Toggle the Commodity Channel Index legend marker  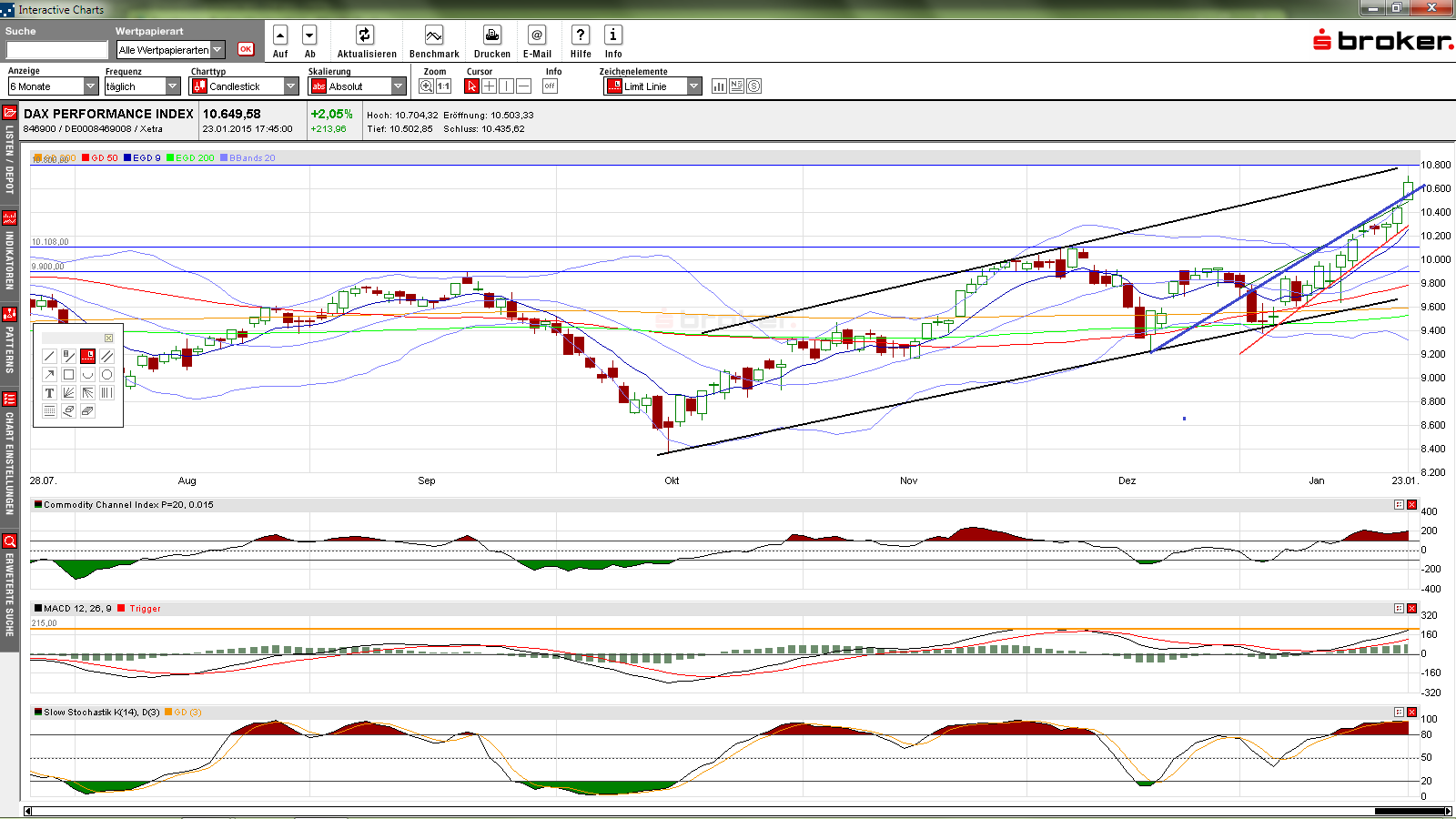[38, 504]
